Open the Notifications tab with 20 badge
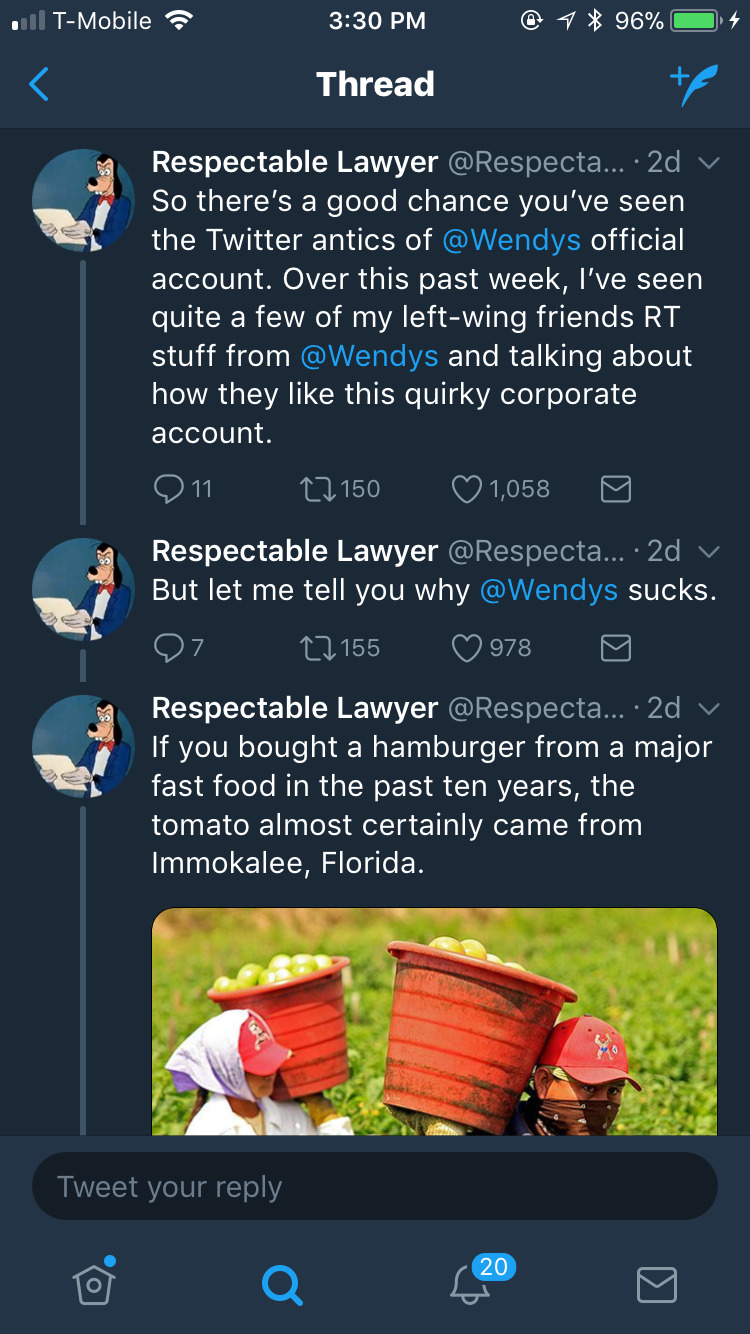 pyautogui.click(x=470, y=1283)
